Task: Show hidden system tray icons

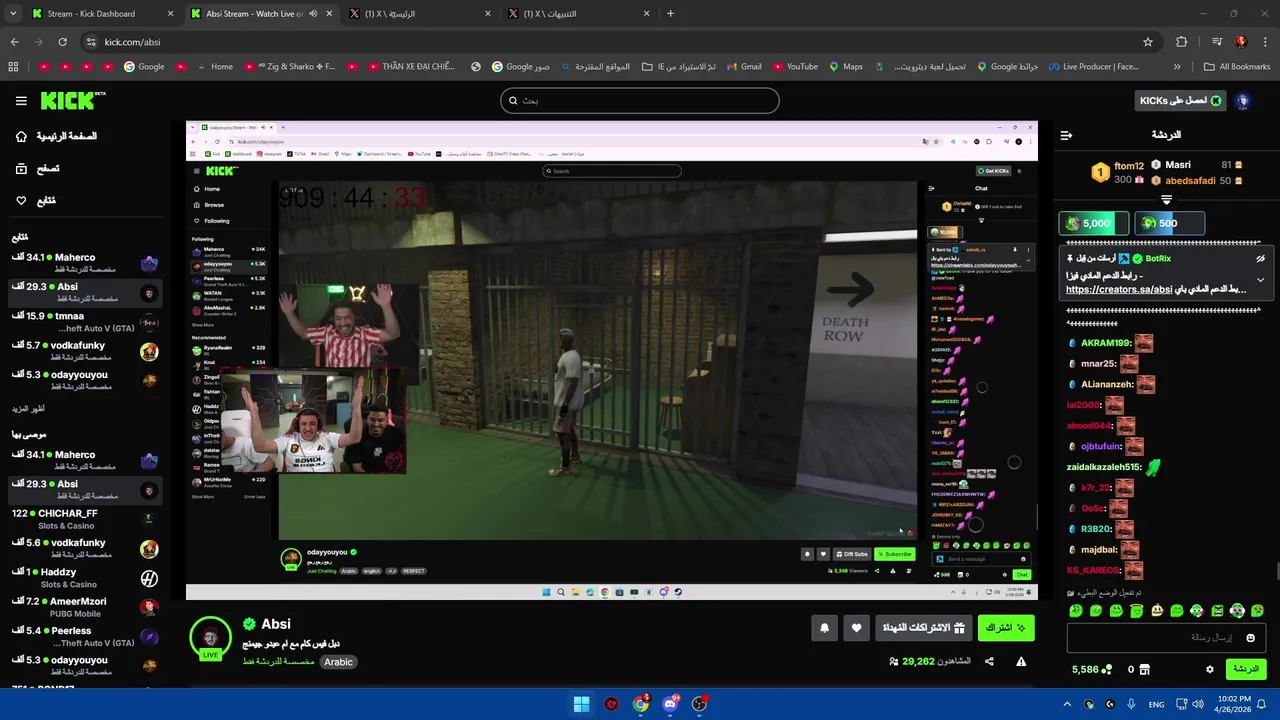Action: point(1067,704)
